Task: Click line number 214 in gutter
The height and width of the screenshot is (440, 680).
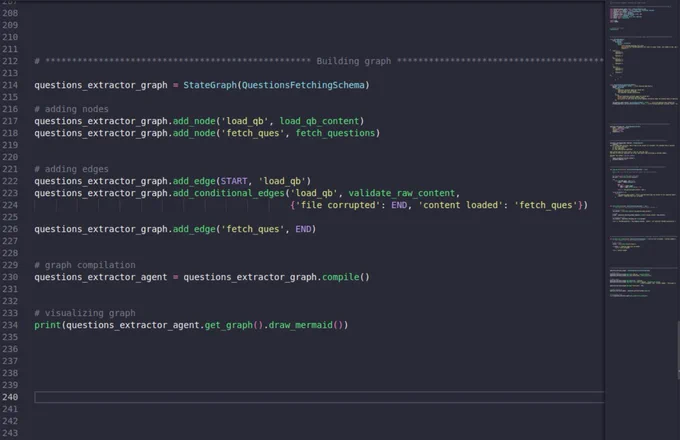Action: point(10,85)
